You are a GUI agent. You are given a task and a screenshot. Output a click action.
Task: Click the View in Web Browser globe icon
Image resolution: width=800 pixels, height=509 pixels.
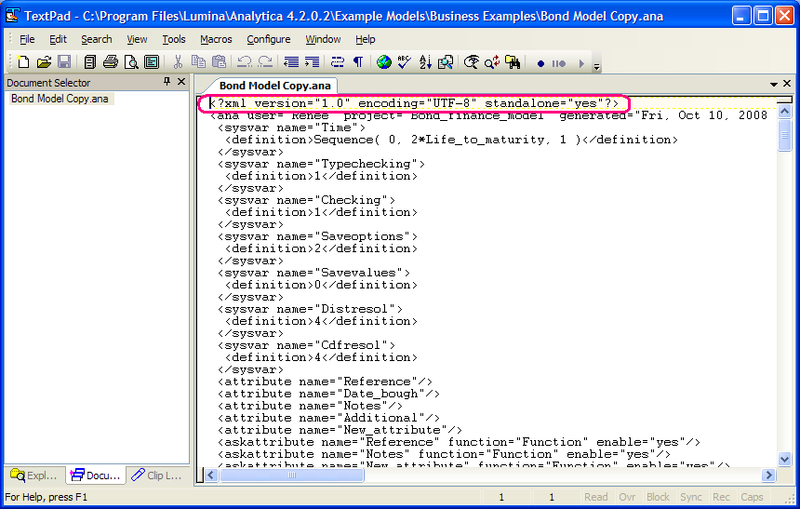[384, 62]
